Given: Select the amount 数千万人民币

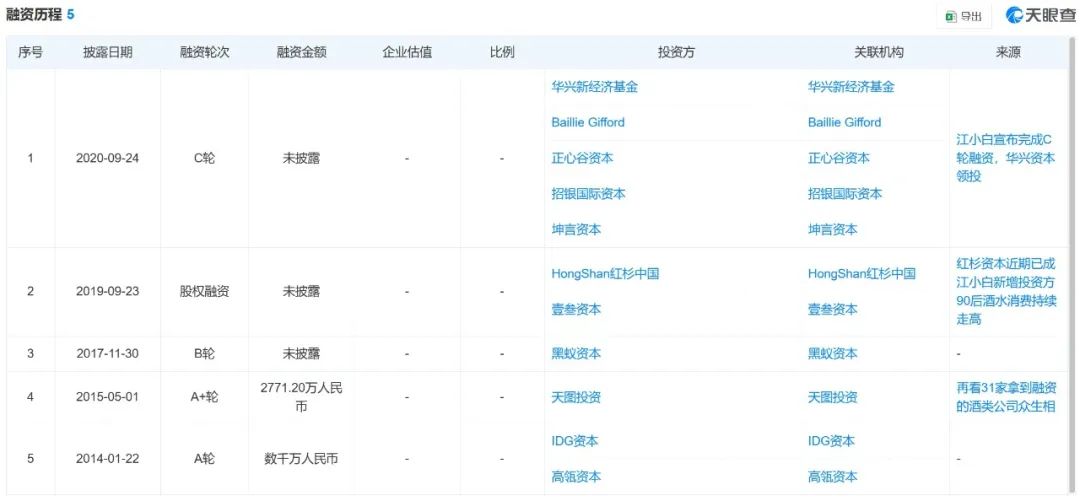Looking at the screenshot, I should pyautogui.click(x=301, y=458).
